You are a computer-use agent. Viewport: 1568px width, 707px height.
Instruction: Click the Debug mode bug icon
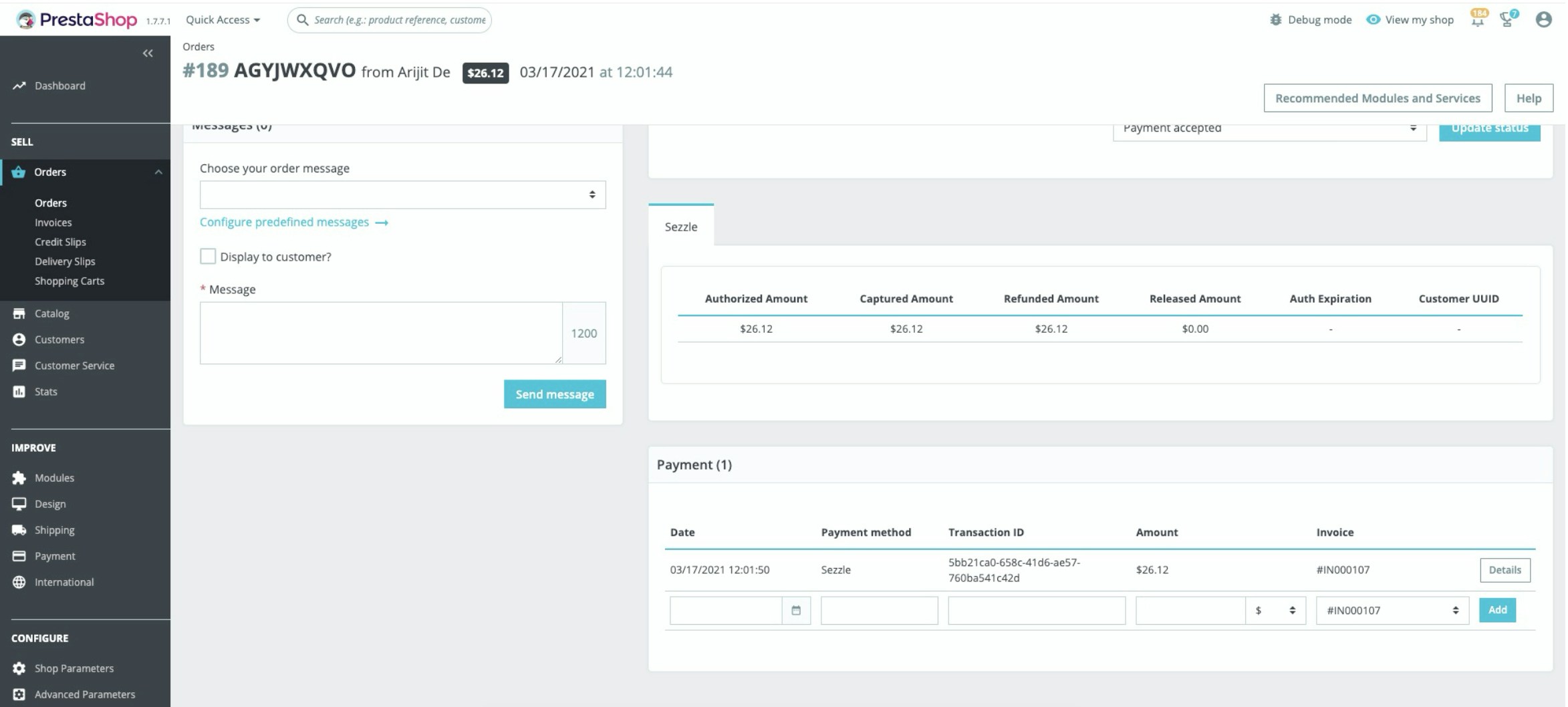coord(1276,20)
